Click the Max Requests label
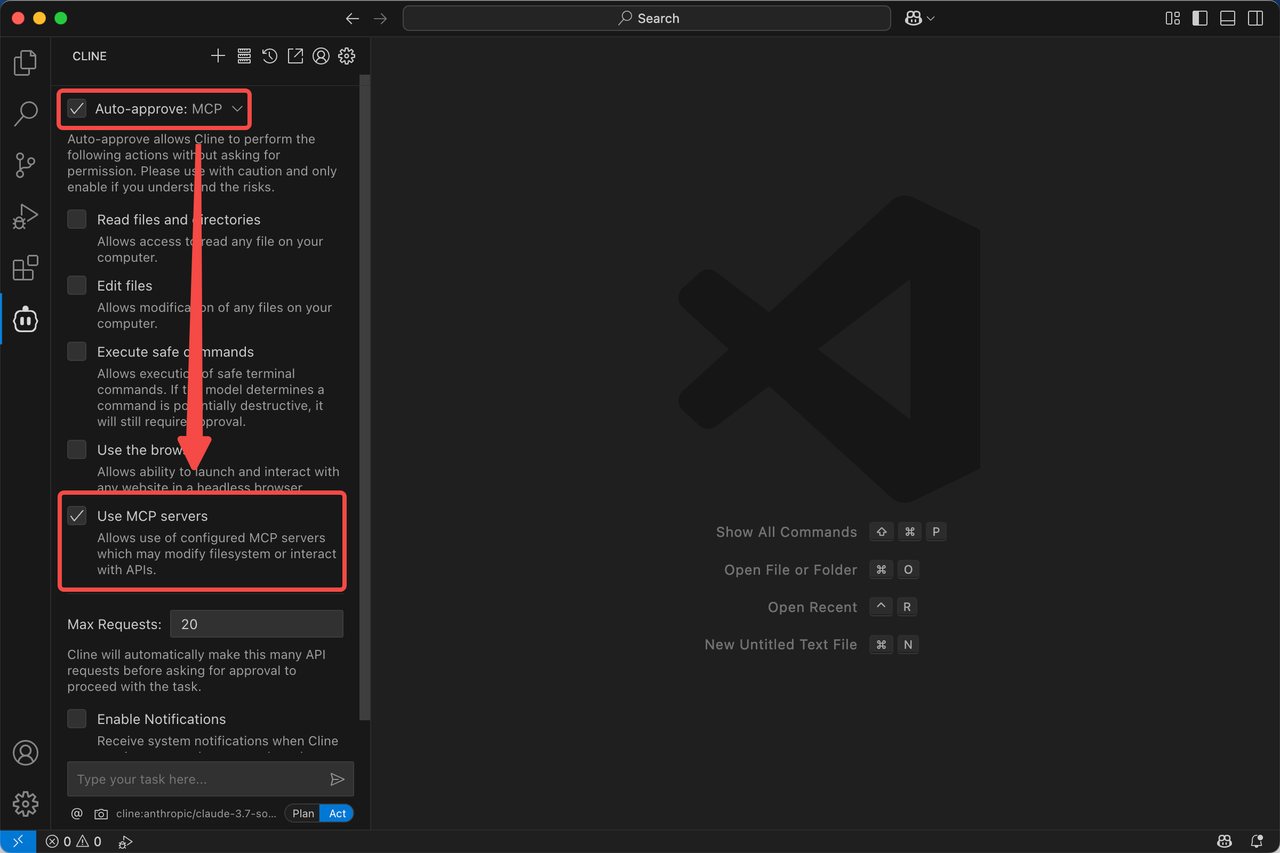The image size is (1280, 853). tap(114, 624)
